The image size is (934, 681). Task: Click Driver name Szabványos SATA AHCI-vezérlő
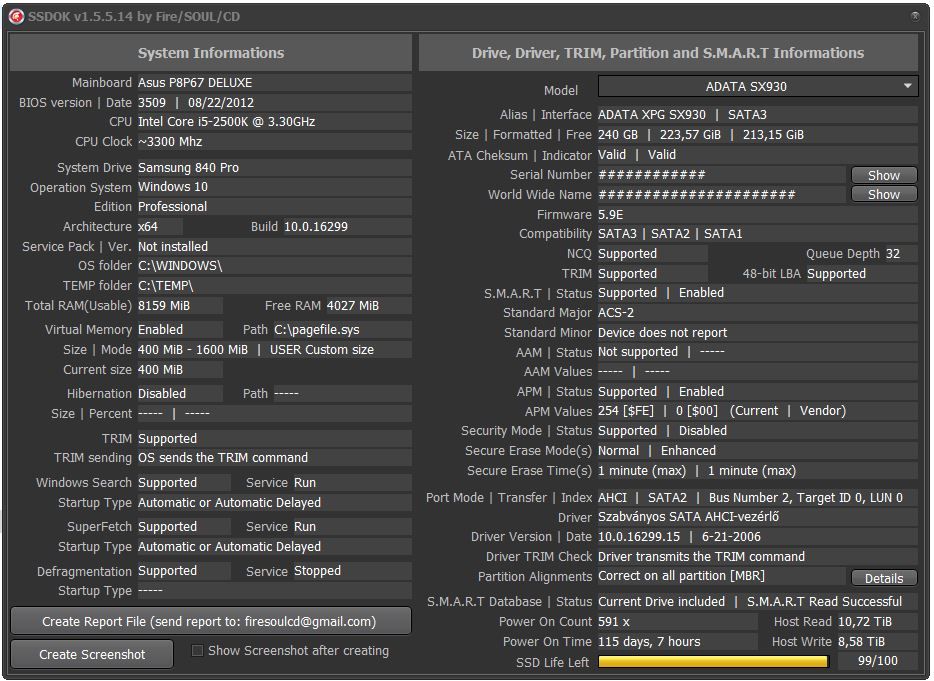click(x=689, y=517)
